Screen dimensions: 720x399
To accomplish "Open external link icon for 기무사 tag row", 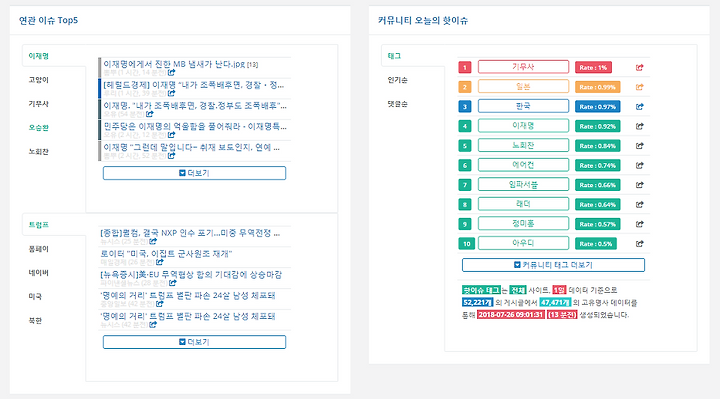I will (x=639, y=67).
